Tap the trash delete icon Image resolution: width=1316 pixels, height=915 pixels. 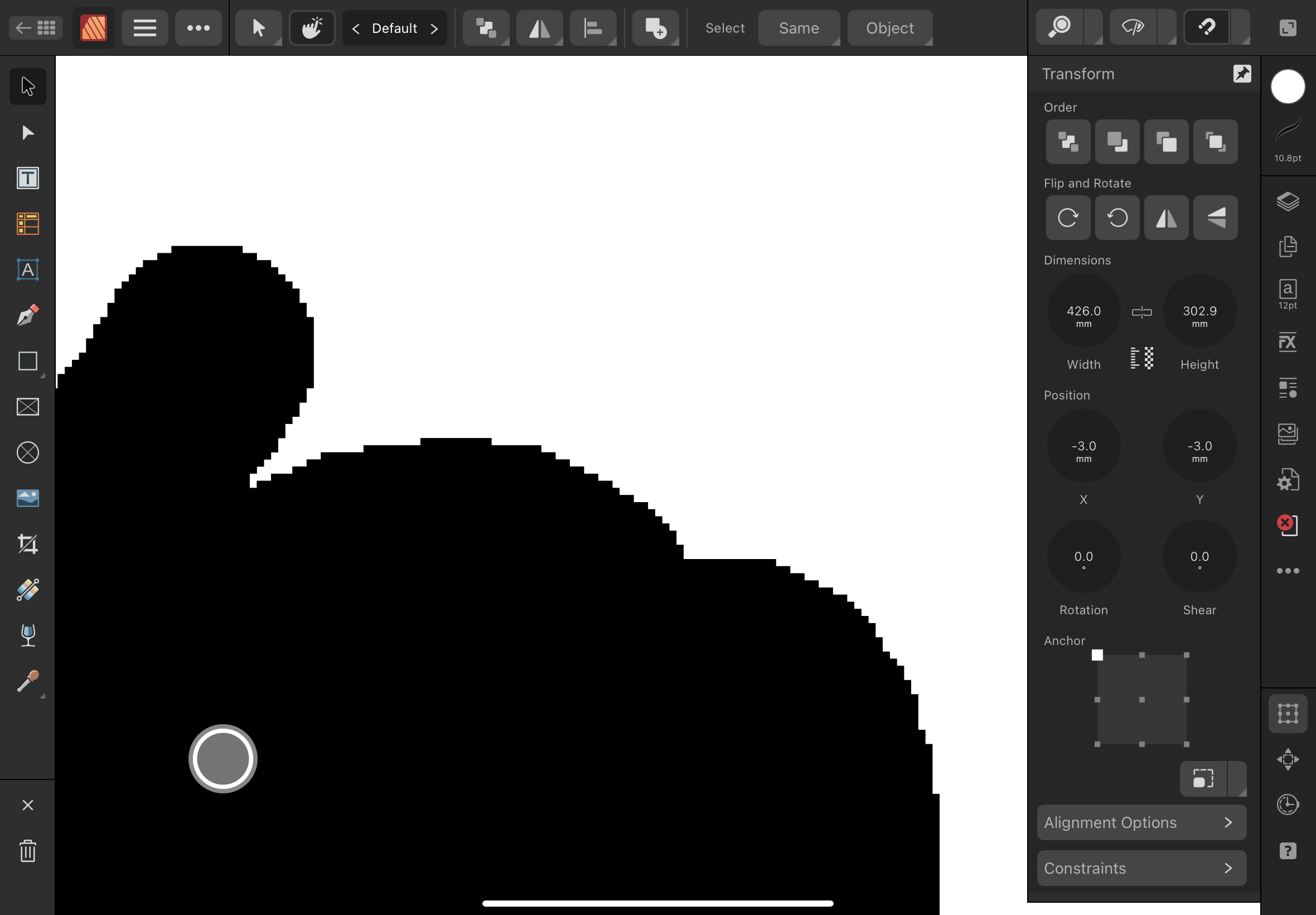point(27,851)
